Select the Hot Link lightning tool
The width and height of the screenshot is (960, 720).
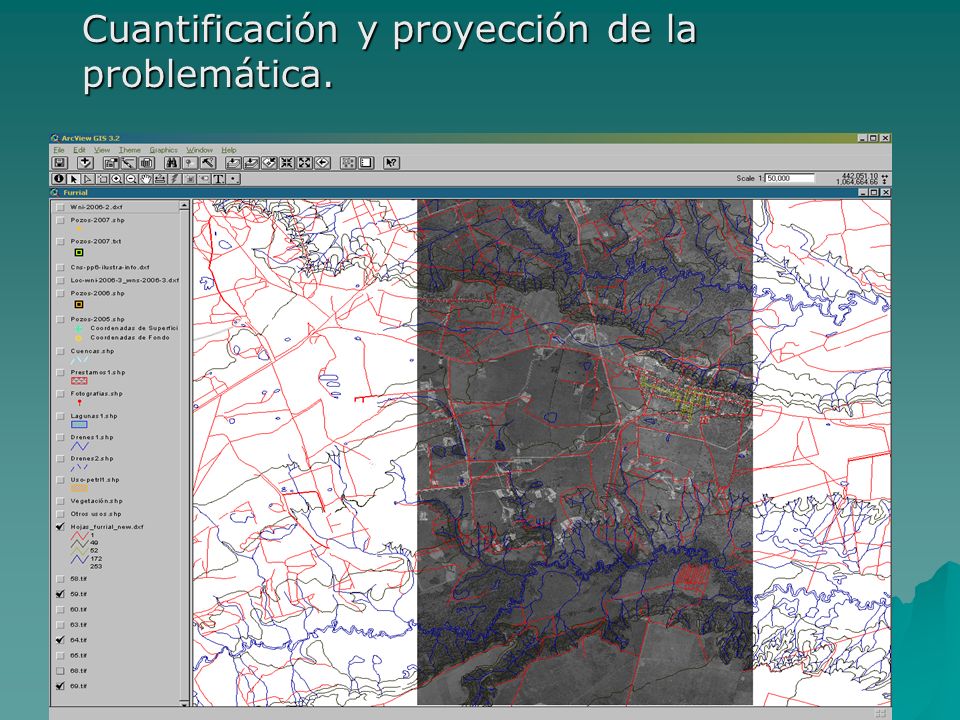(173, 179)
